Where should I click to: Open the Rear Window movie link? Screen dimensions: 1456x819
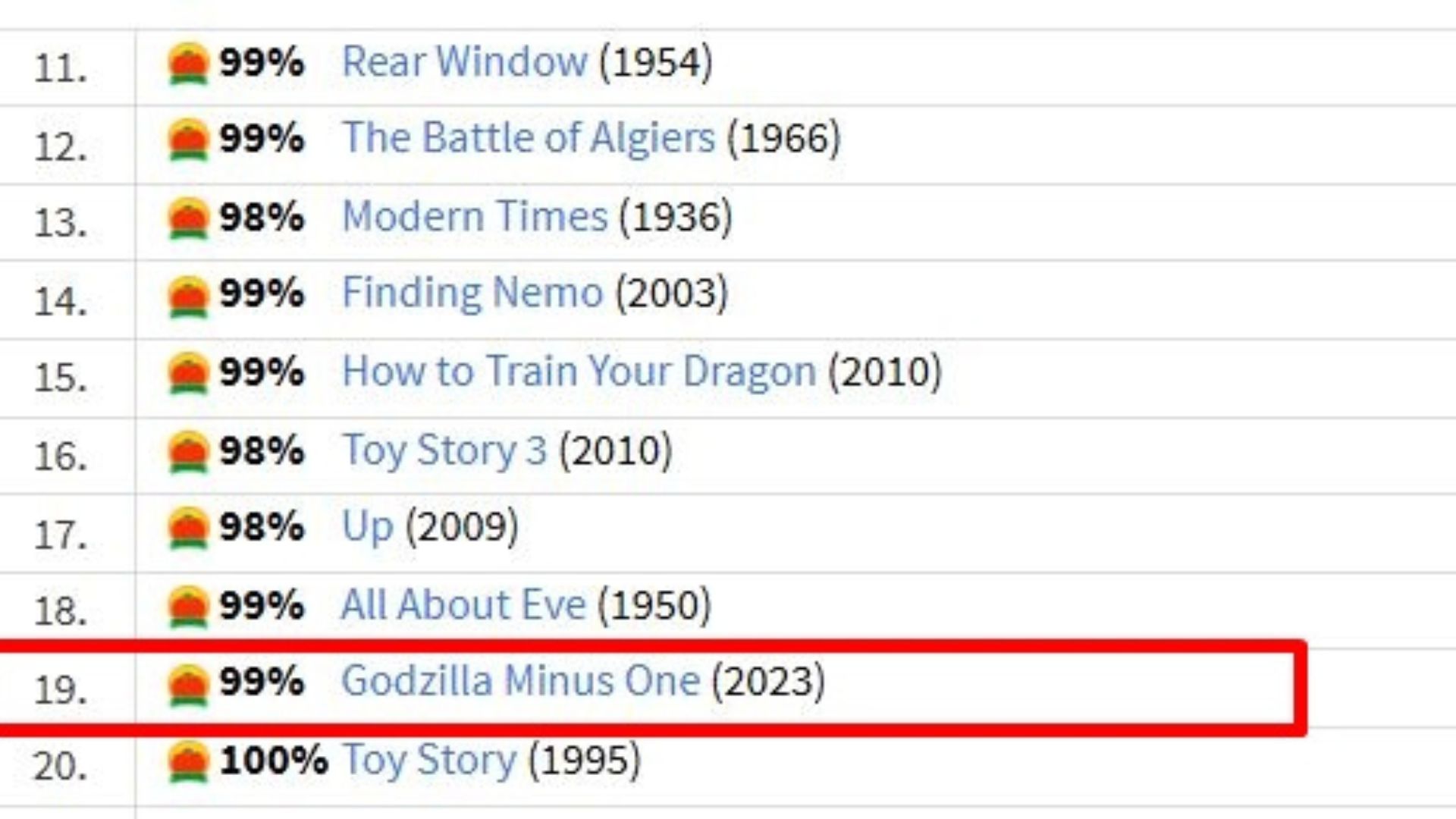(464, 62)
